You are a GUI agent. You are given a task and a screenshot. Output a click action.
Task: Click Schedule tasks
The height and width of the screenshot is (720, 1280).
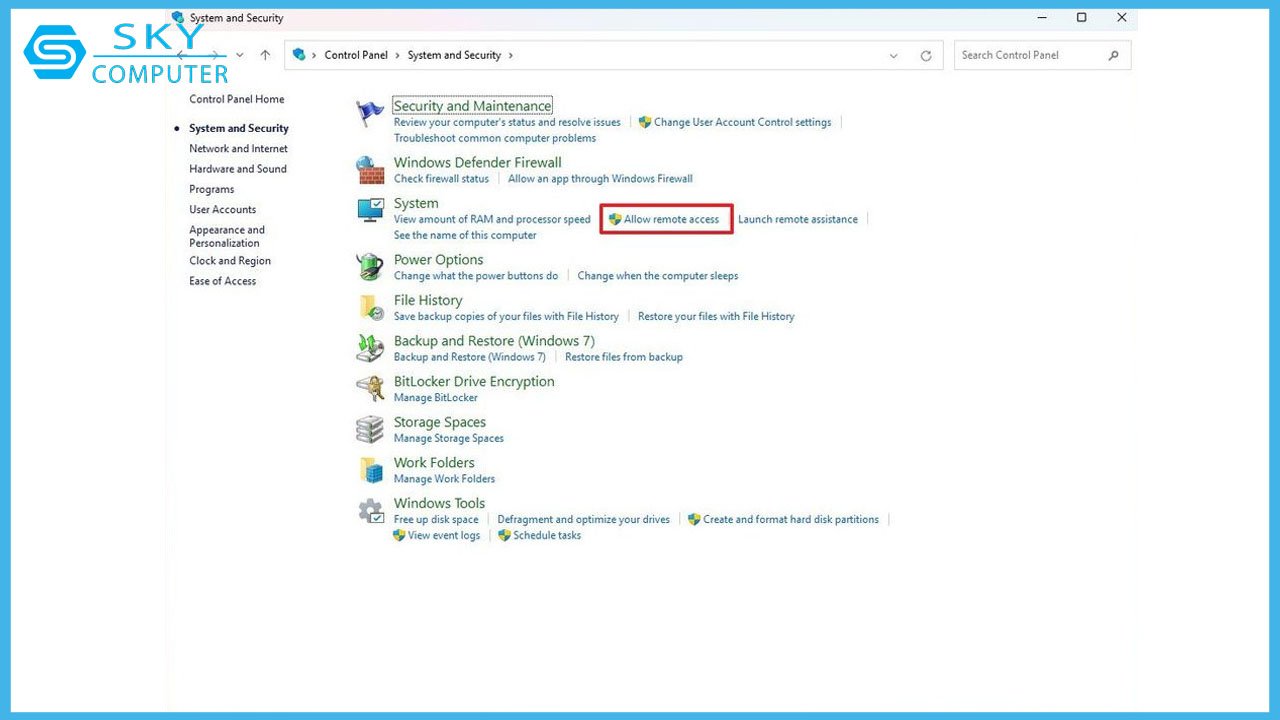point(547,535)
